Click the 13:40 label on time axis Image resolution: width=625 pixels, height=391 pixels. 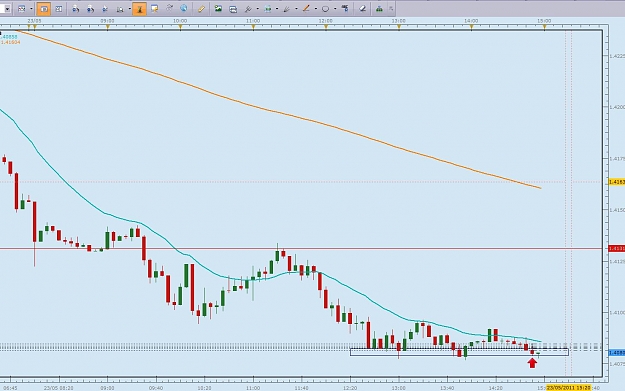point(447,388)
